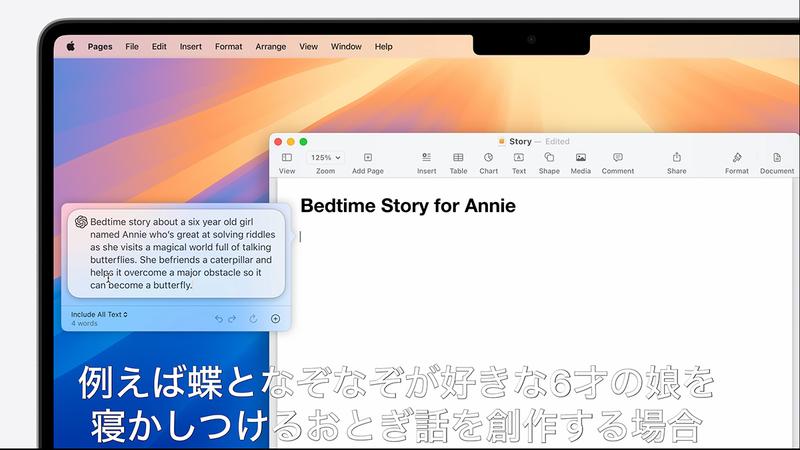Click the bedtime story prompt text field
Screen dimensions: 800x450
[x=177, y=253]
